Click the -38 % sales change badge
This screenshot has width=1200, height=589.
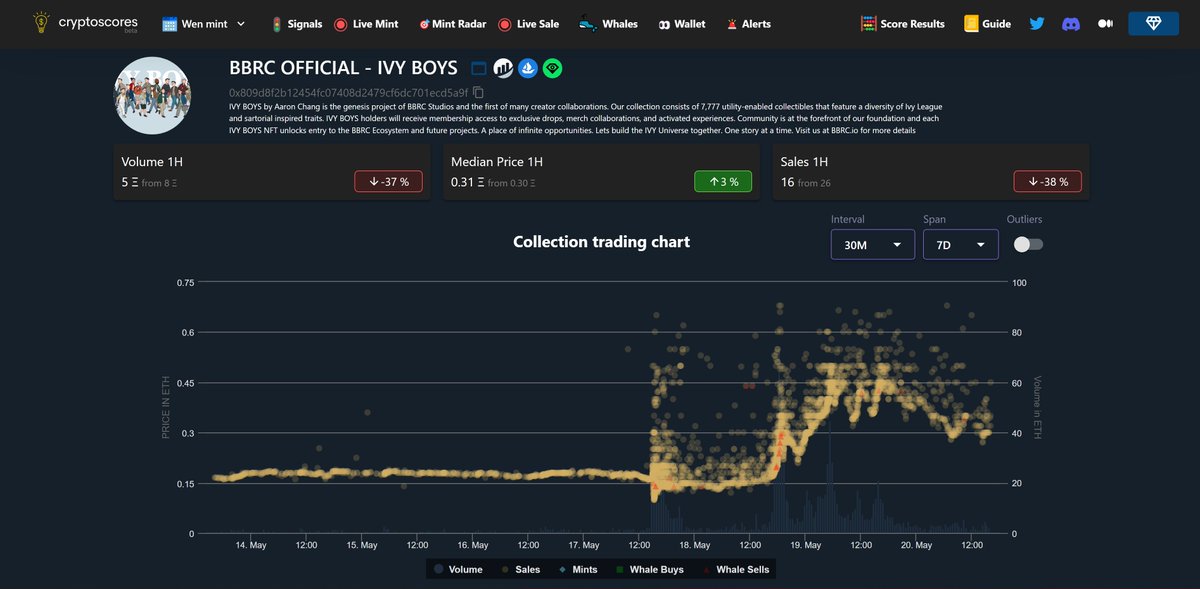point(1048,182)
